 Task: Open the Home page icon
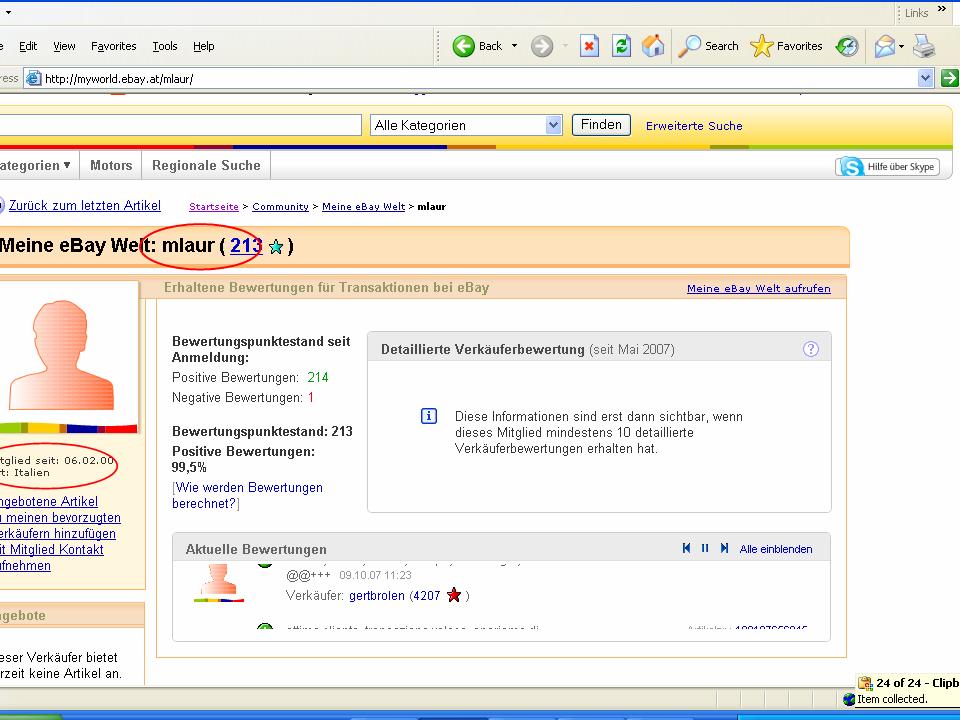tap(652, 46)
